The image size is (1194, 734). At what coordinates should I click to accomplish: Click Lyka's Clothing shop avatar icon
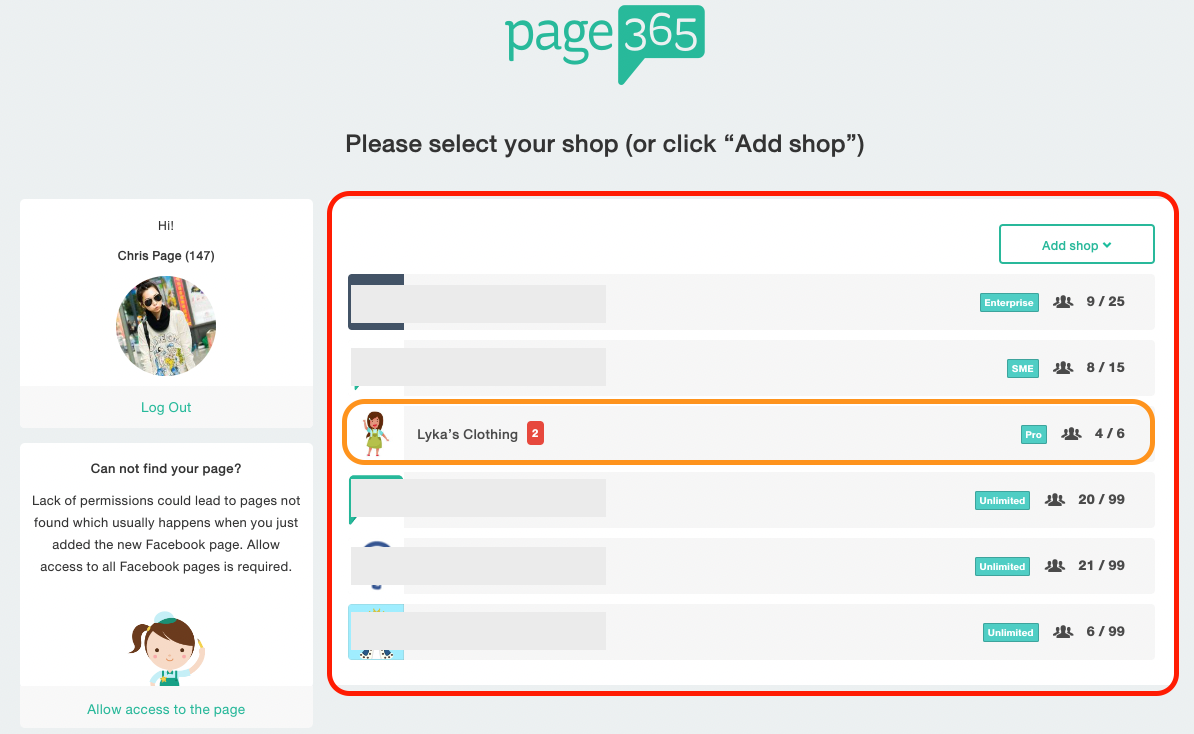pos(376,433)
